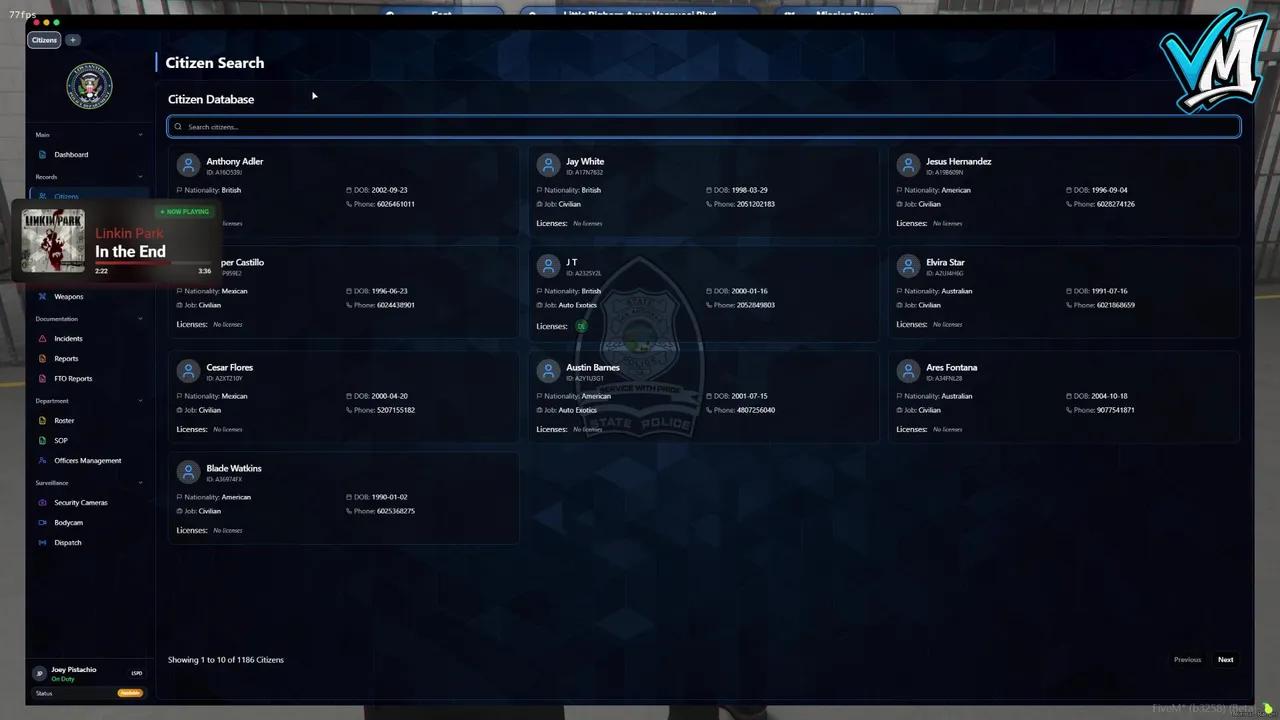Collapse the Surveillance section chevron
The height and width of the screenshot is (720, 1280).
[x=140, y=483]
